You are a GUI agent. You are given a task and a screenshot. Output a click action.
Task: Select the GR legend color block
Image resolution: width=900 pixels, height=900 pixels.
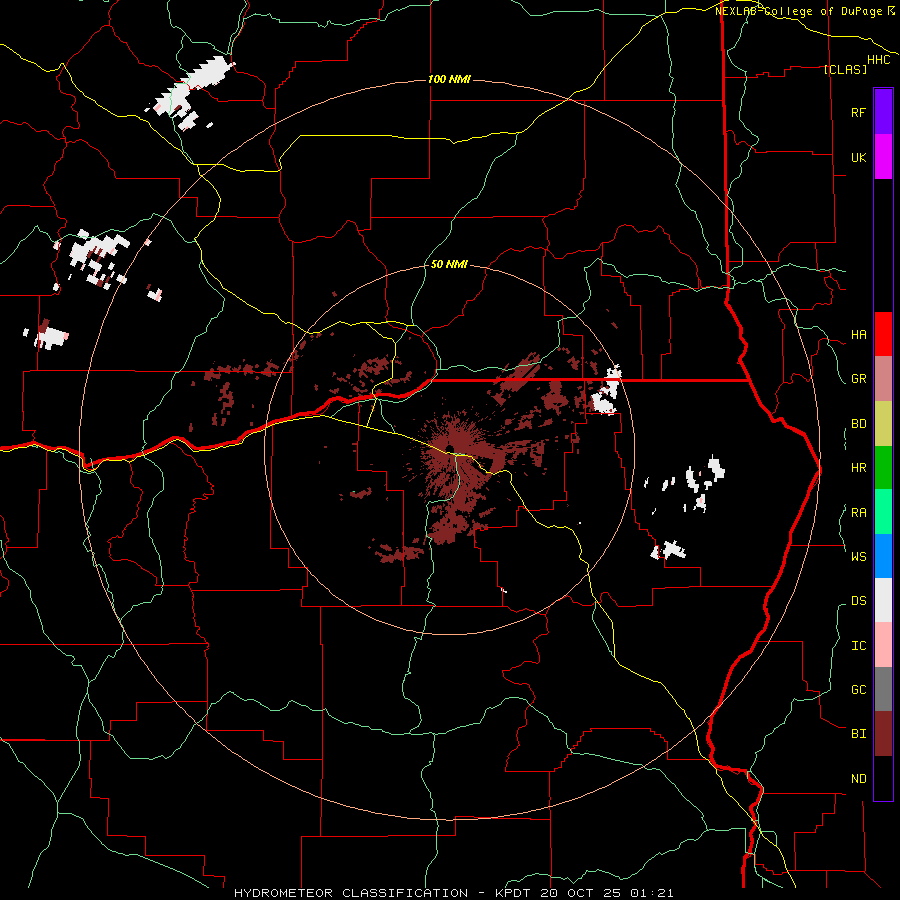pos(883,379)
